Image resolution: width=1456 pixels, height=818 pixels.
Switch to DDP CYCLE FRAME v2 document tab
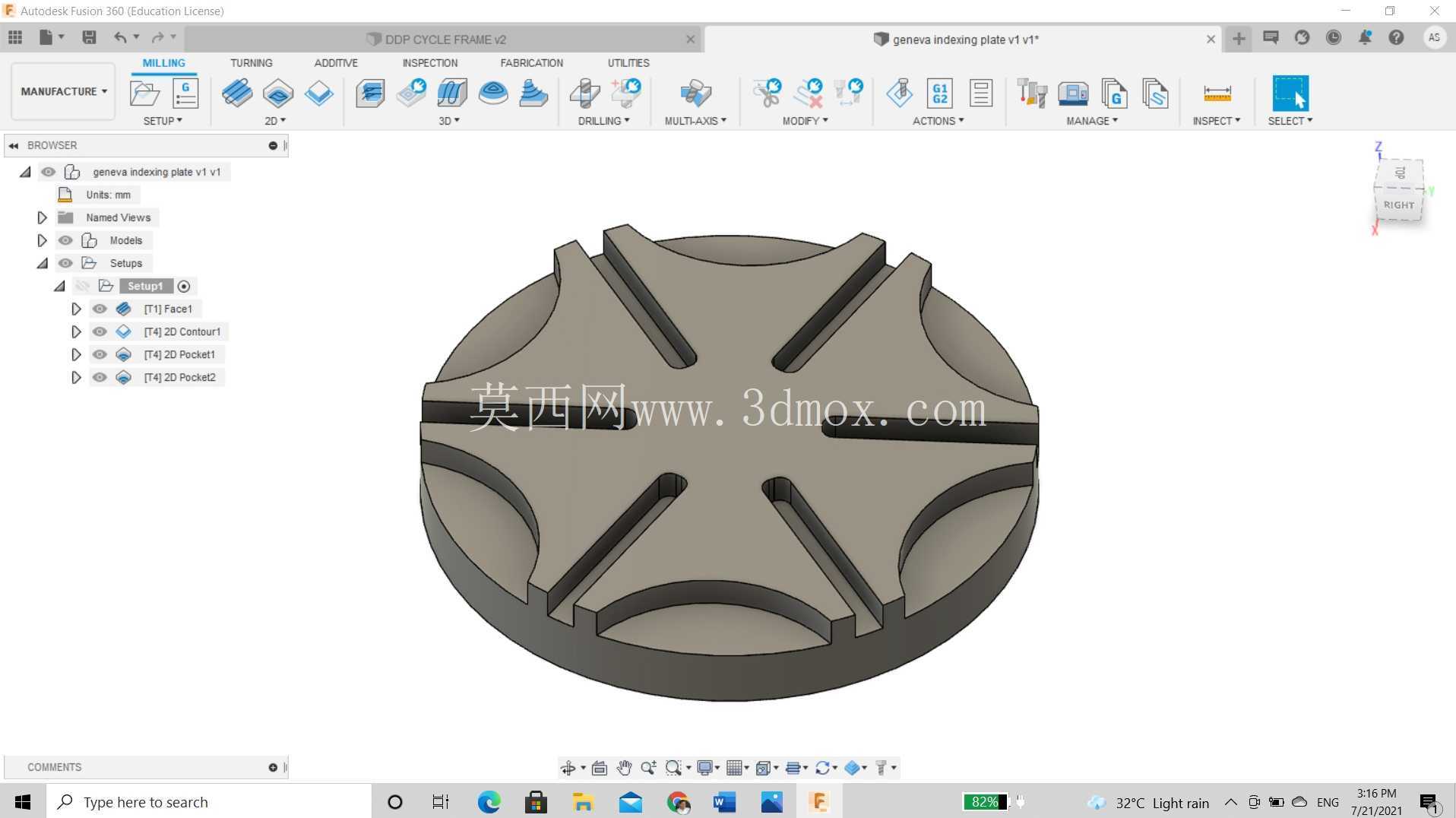[445, 39]
